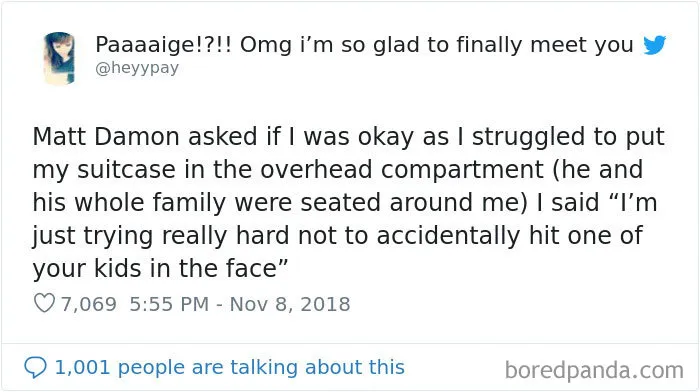Click the last tweet line your kids in the face
The height and width of the screenshot is (392, 700).
[160, 268]
